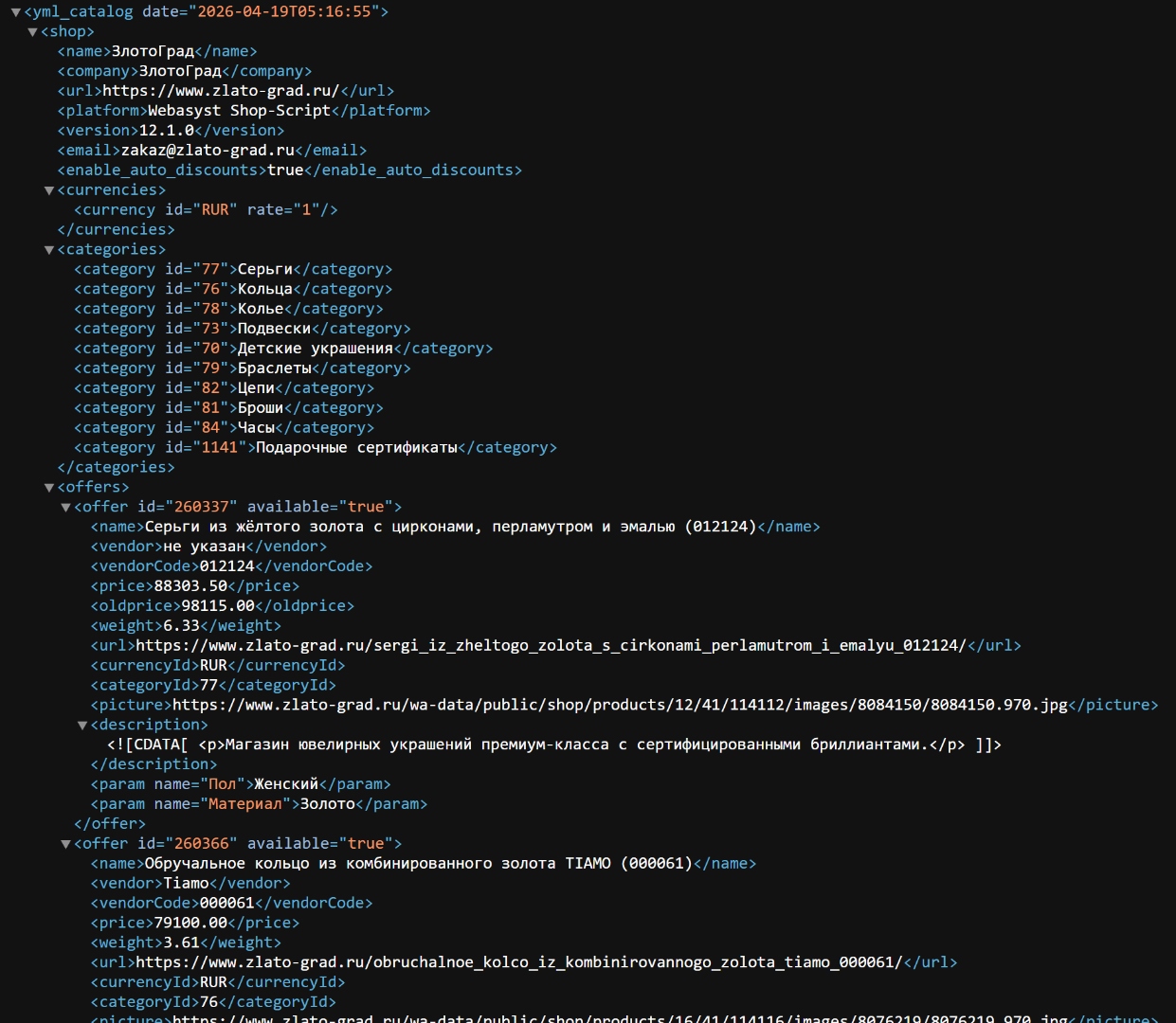Click the currency id RUR line
This screenshot has height=1023, width=1176.
coord(206,210)
